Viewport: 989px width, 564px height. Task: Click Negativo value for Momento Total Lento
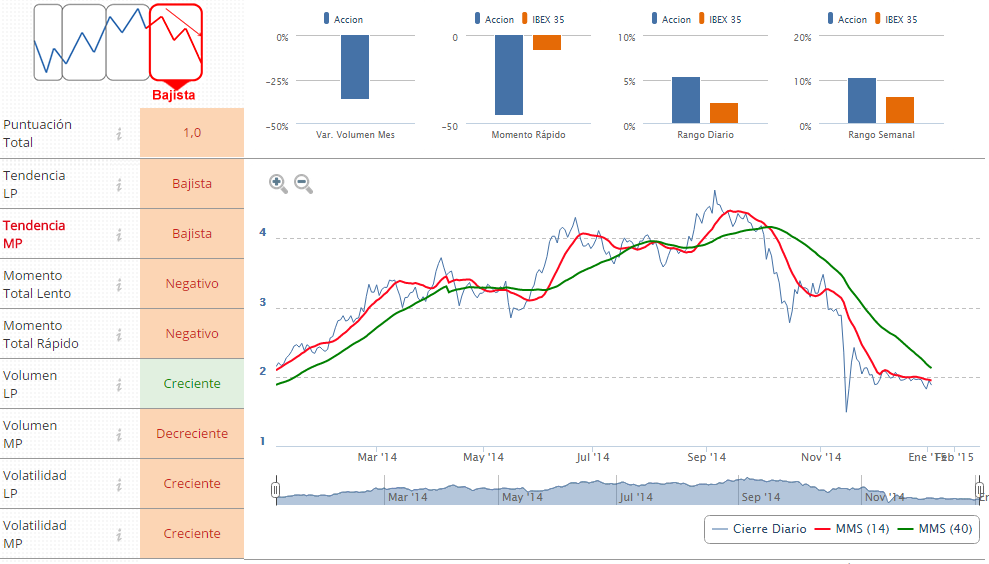[x=192, y=283]
